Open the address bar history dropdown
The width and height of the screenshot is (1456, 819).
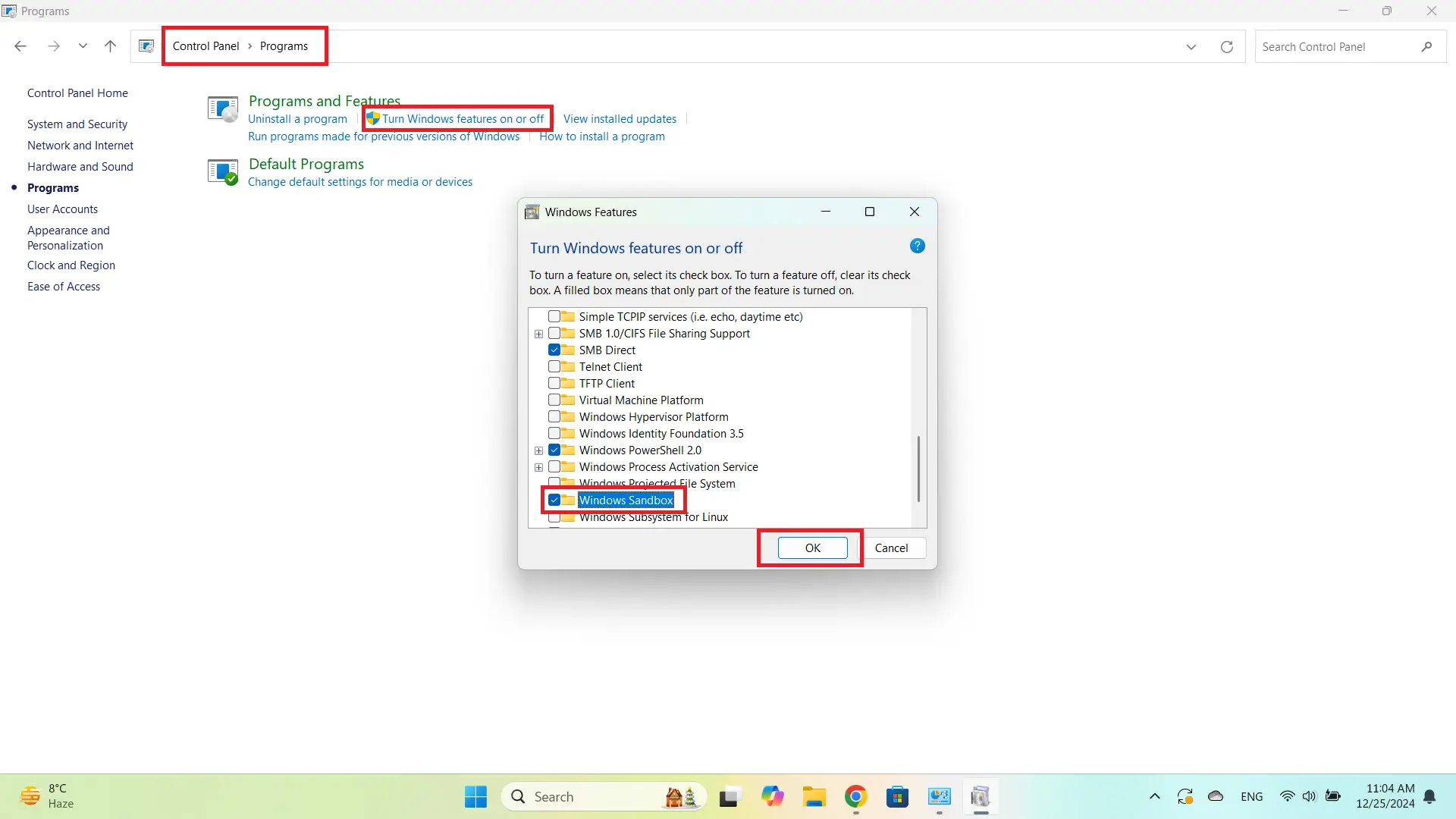pos(1191,46)
